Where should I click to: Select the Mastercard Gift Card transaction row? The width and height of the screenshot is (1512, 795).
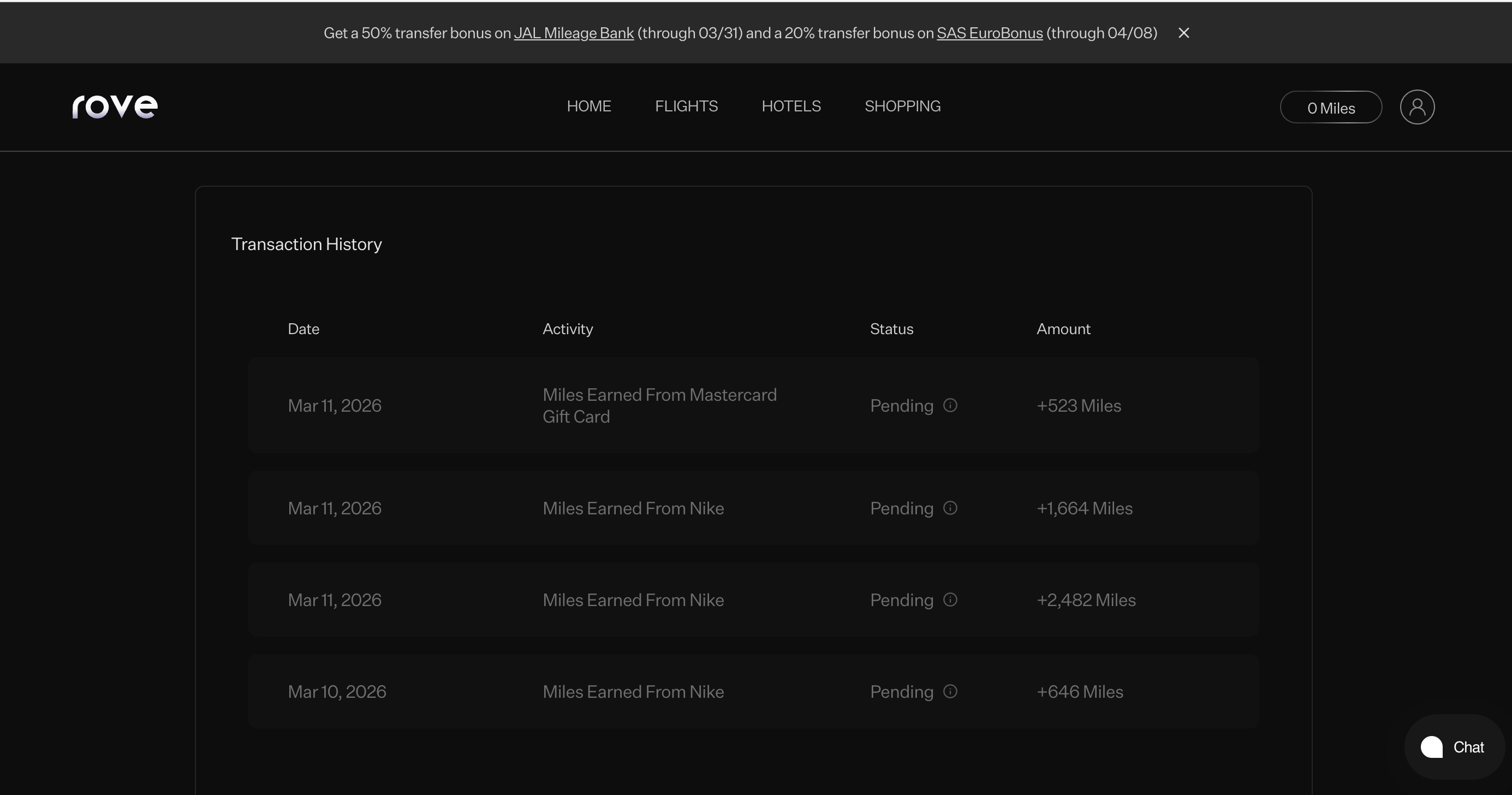pyautogui.click(x=658, y=406)
